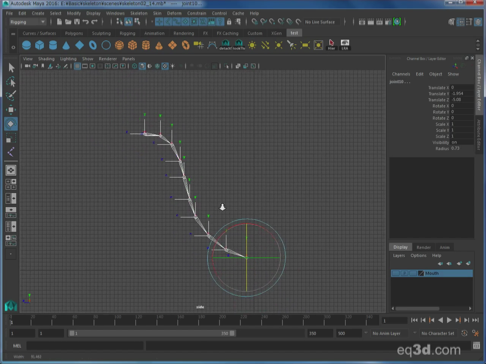Image resolution: width=486 pixels, height=364 pixels.
Task: Click the NURBS sphere shelf icon
Action: (26, 45)
